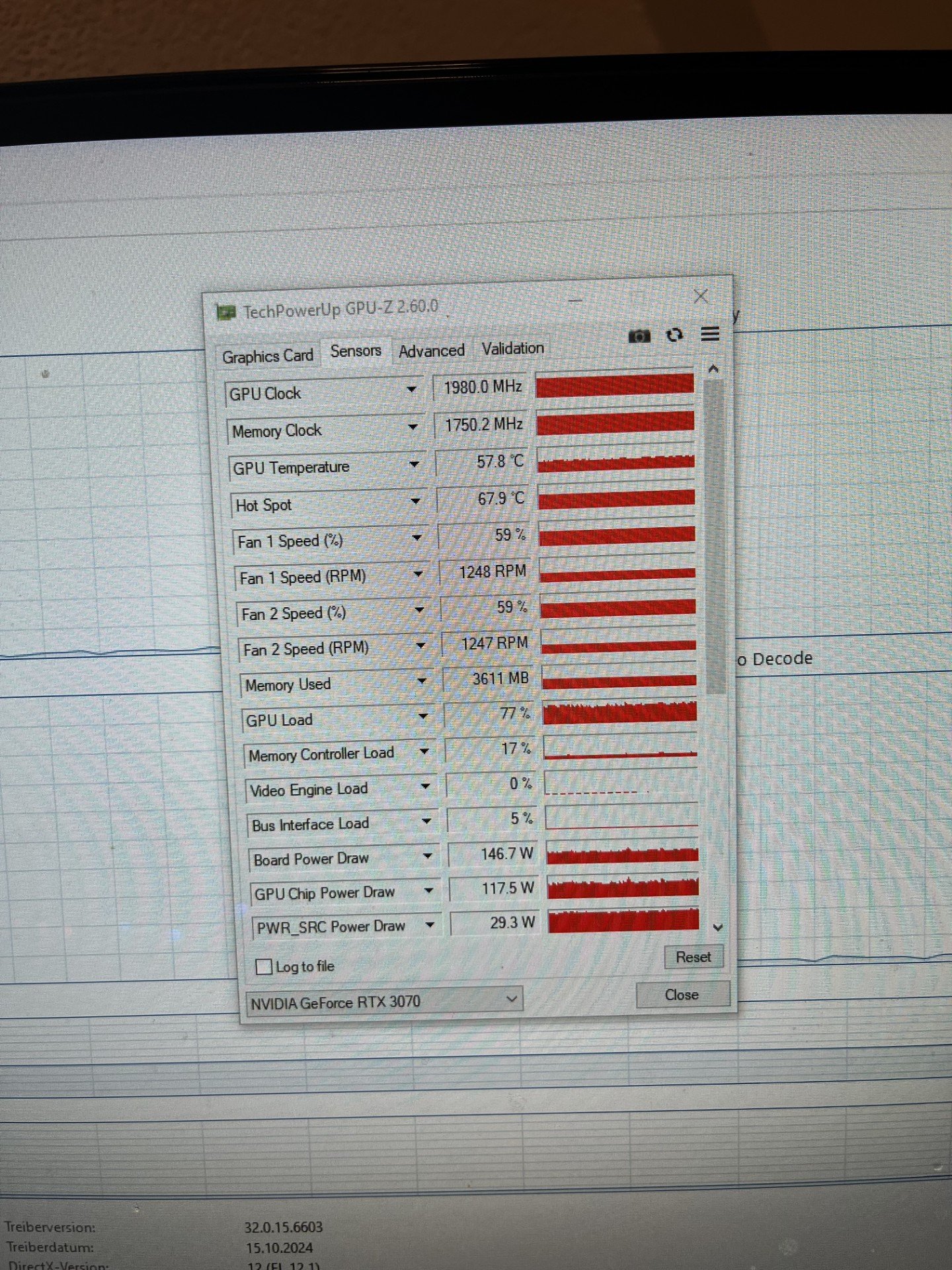This screenshot has width=952, height=1270.
Task: Open the Memory Controller Load dropdown
Action: pyautogui.click(x=424, y=751)
